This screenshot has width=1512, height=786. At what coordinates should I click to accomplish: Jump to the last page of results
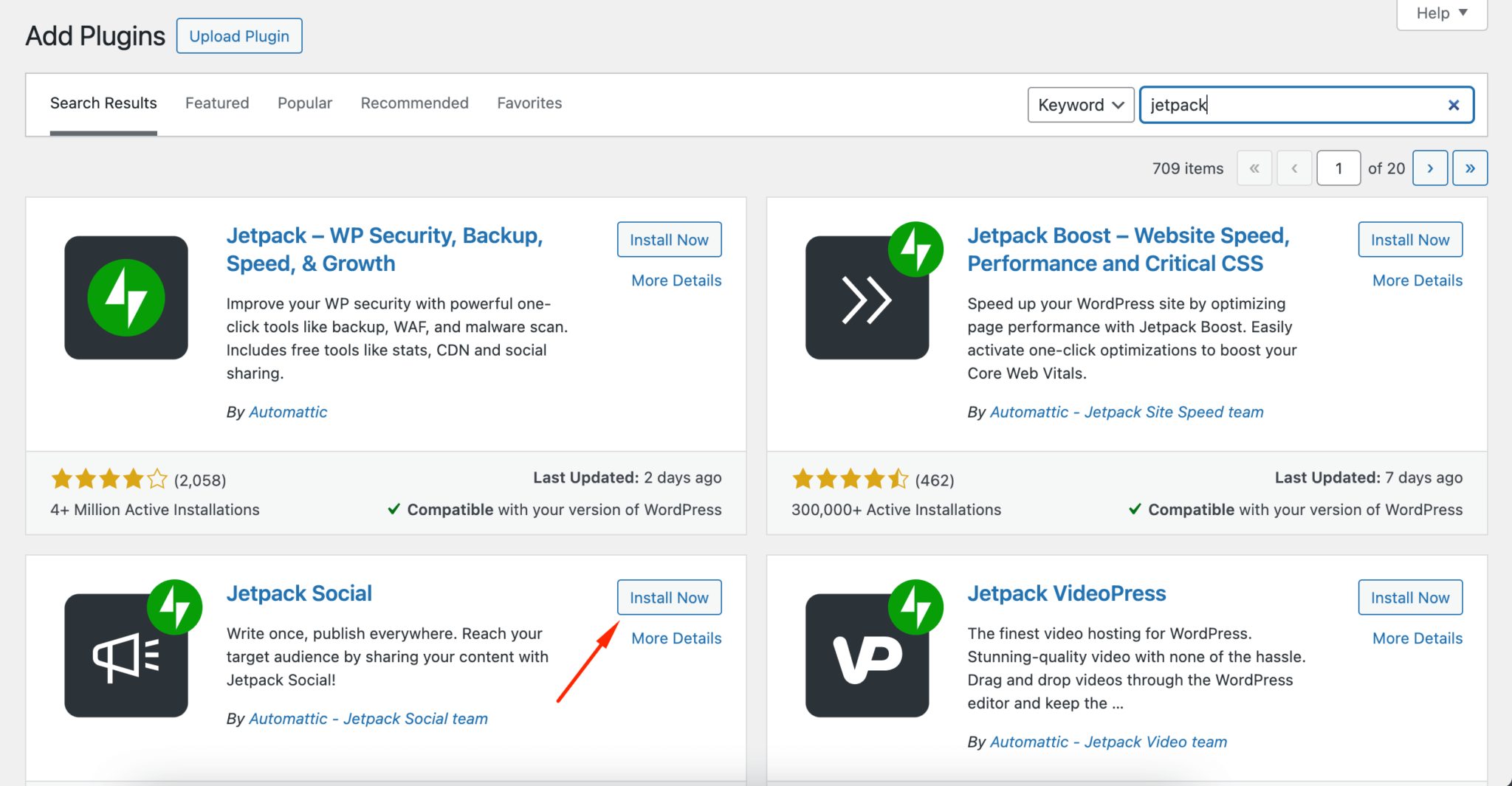point(1469,168)
